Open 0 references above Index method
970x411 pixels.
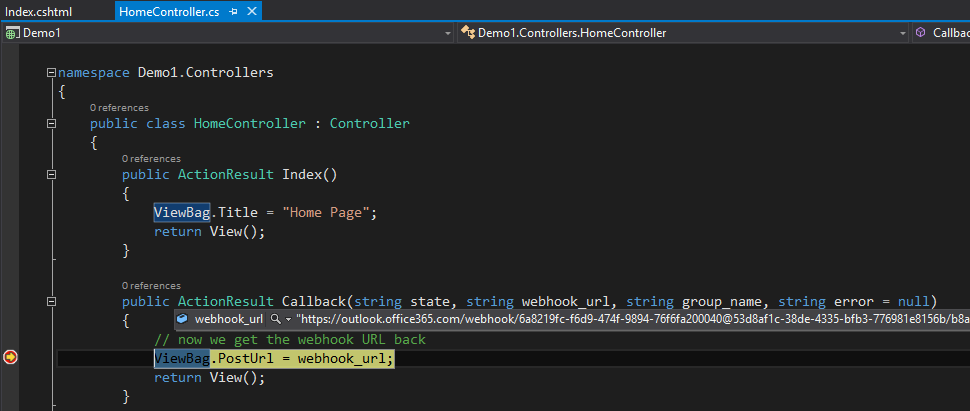point(151,158)
